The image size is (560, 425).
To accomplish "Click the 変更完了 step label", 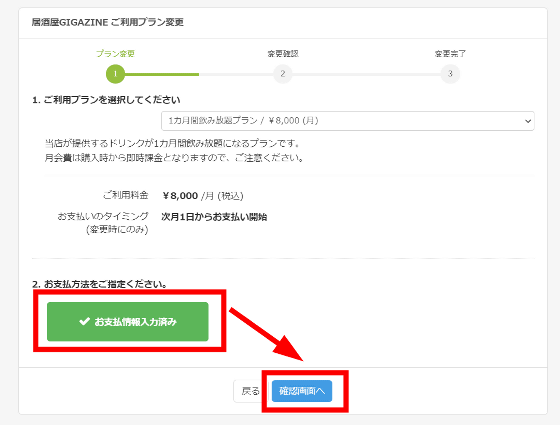I will [x=450, y=54].
